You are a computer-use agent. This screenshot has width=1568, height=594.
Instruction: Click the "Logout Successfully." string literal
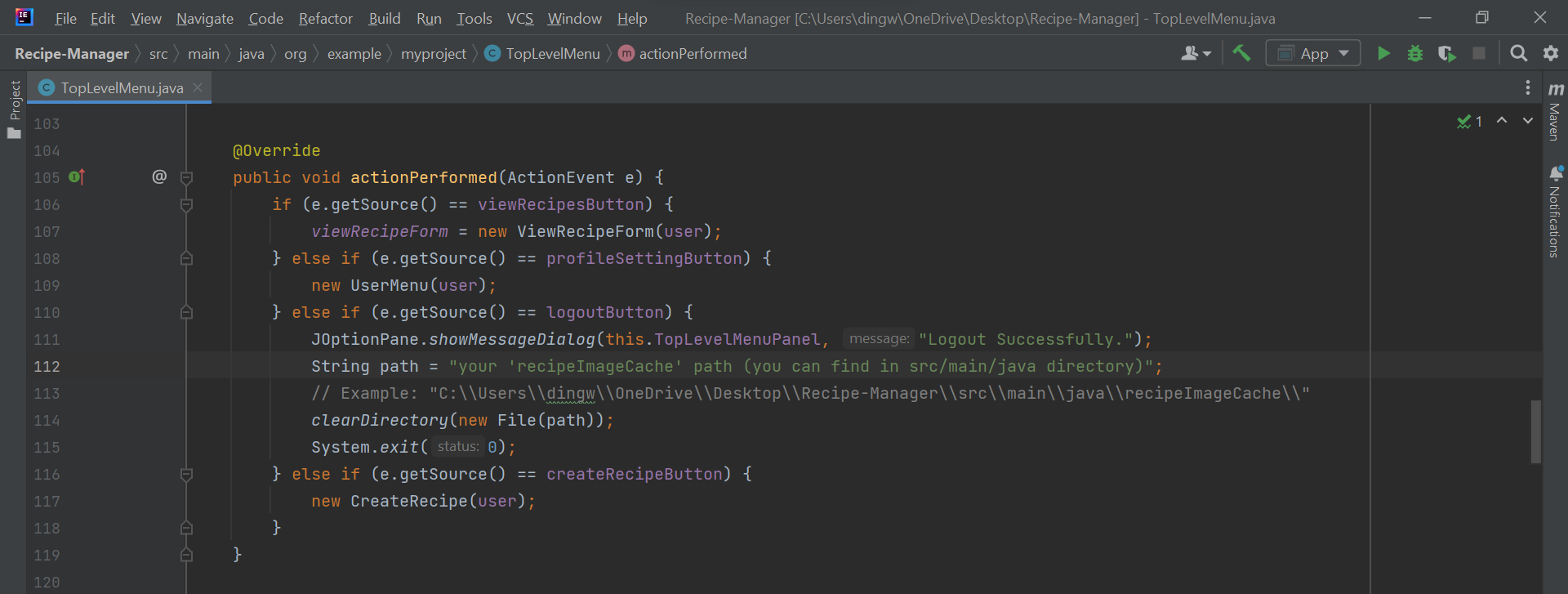[x=1025, y=339]
